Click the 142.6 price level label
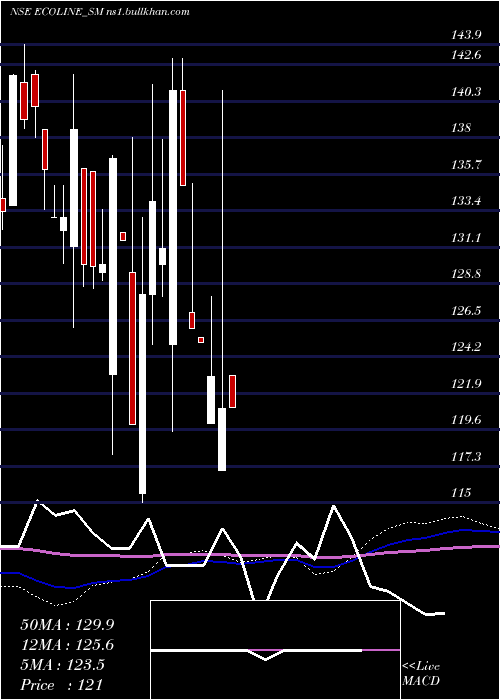 point(466,55)
